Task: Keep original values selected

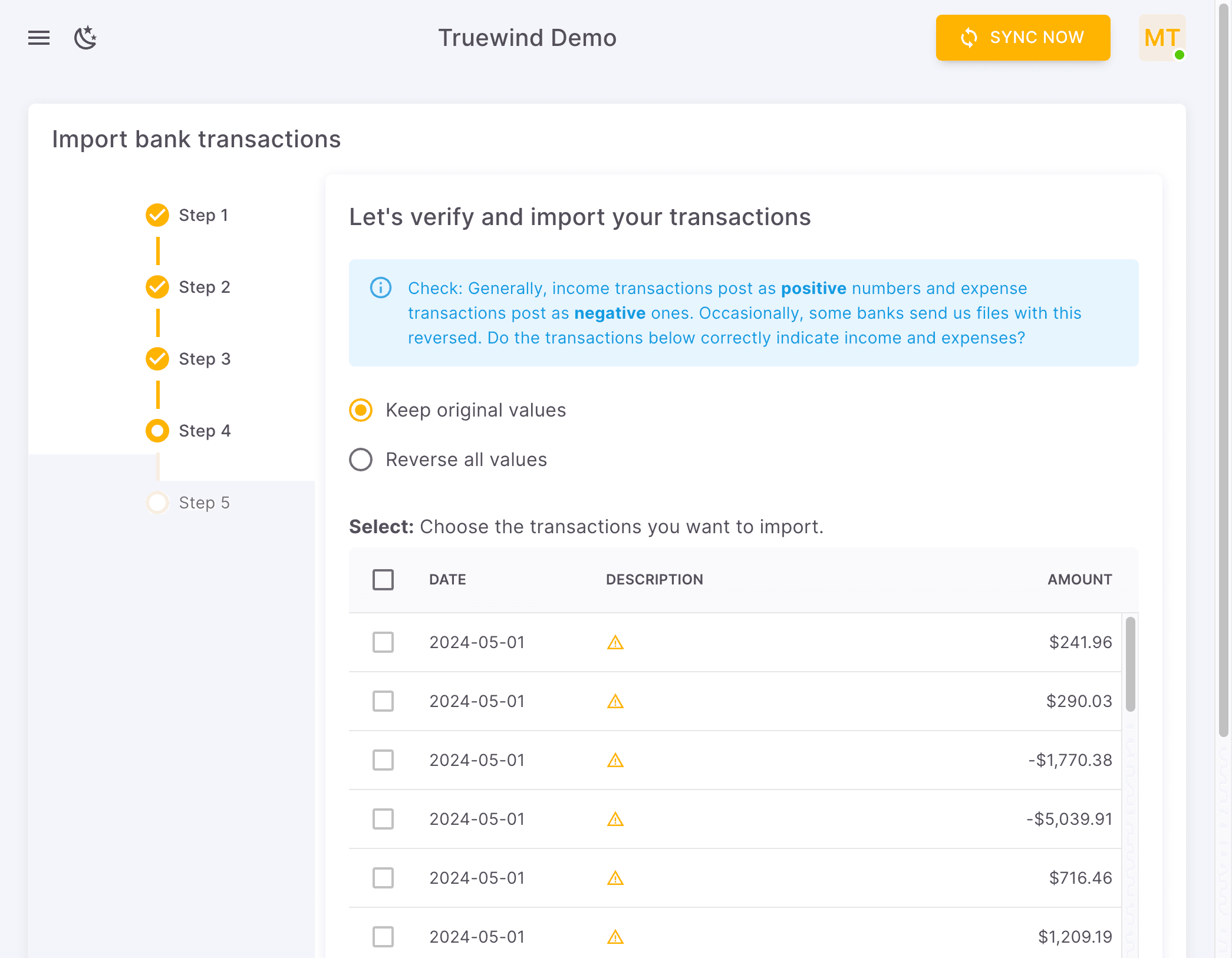Action: [360, 411]
